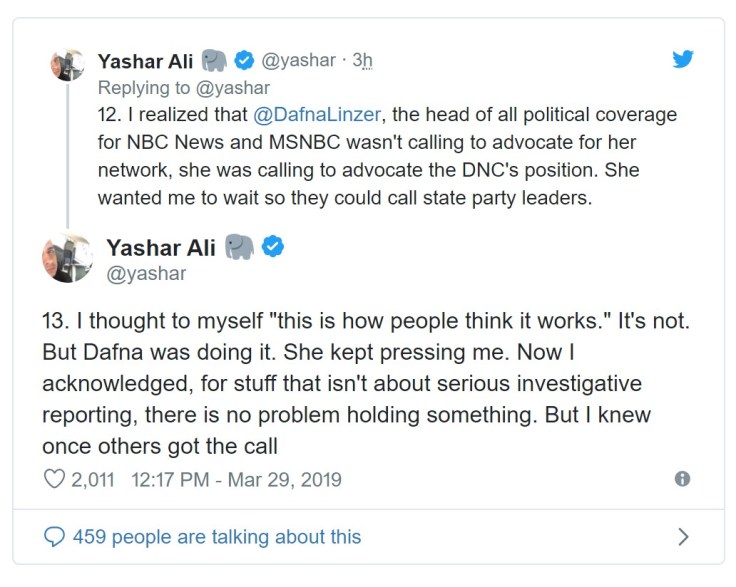736x587 pixels.
Task: Click the speech bubble conversation icon
Action: click(x=56, y=537)
